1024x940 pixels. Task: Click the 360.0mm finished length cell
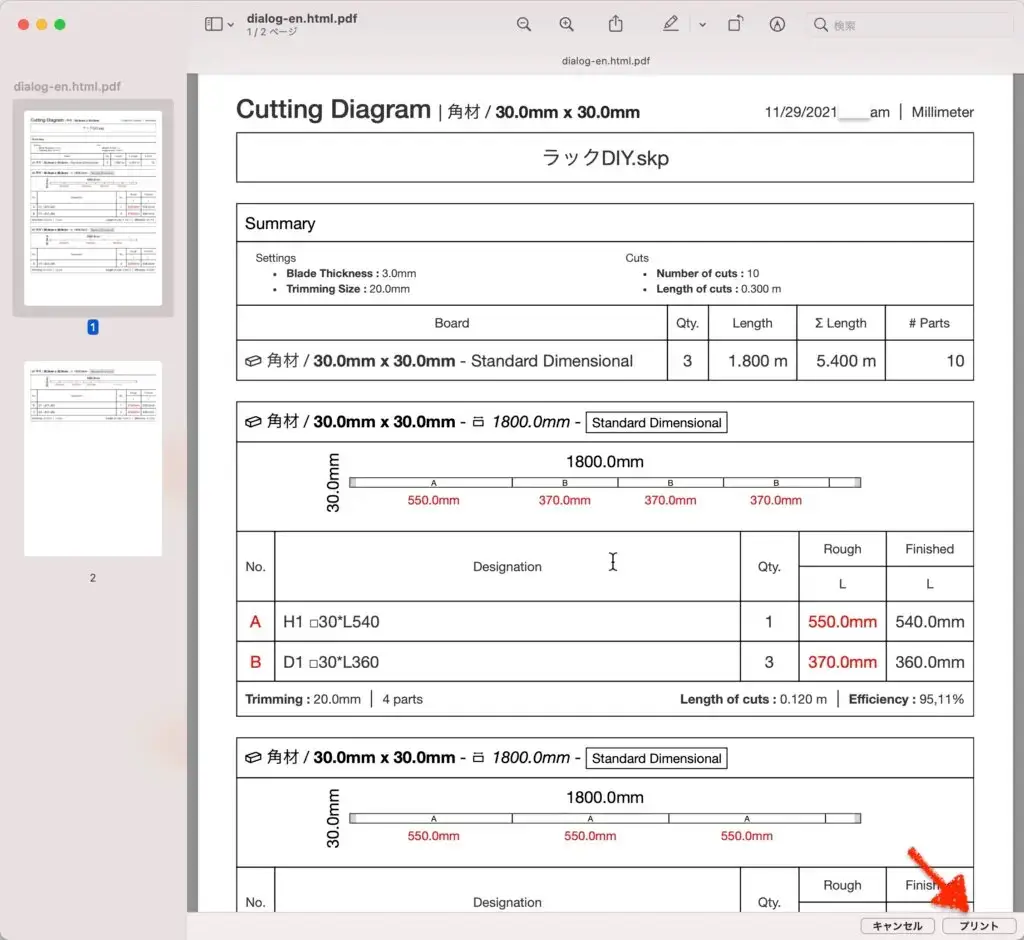(929, 662)
